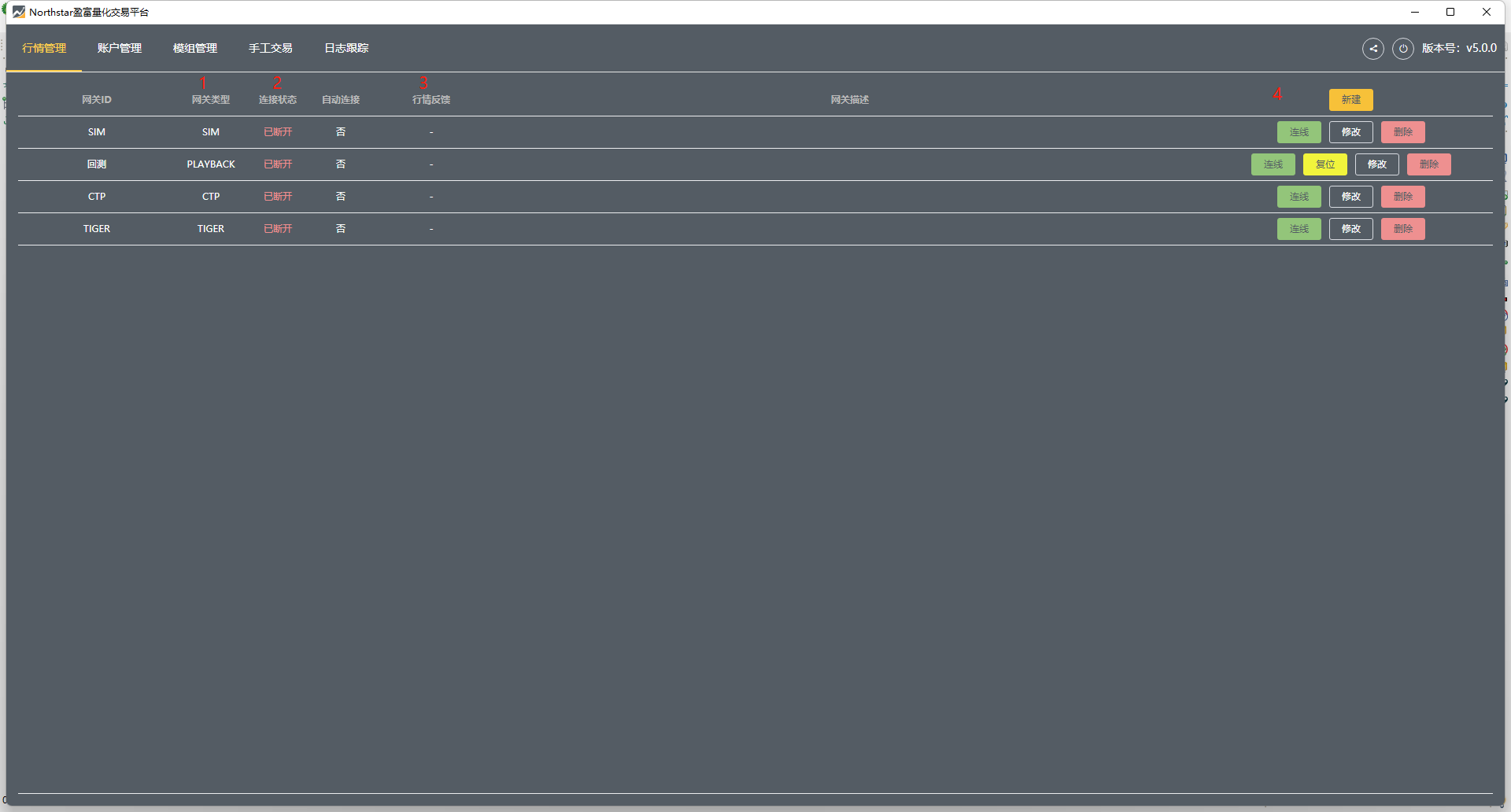Open the 账户管理 tab
Viewport: 1511px width, 812px height.
[120, 49]
